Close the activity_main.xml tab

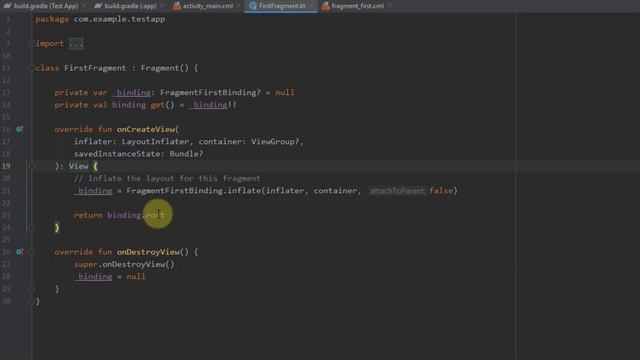point(238,6)
